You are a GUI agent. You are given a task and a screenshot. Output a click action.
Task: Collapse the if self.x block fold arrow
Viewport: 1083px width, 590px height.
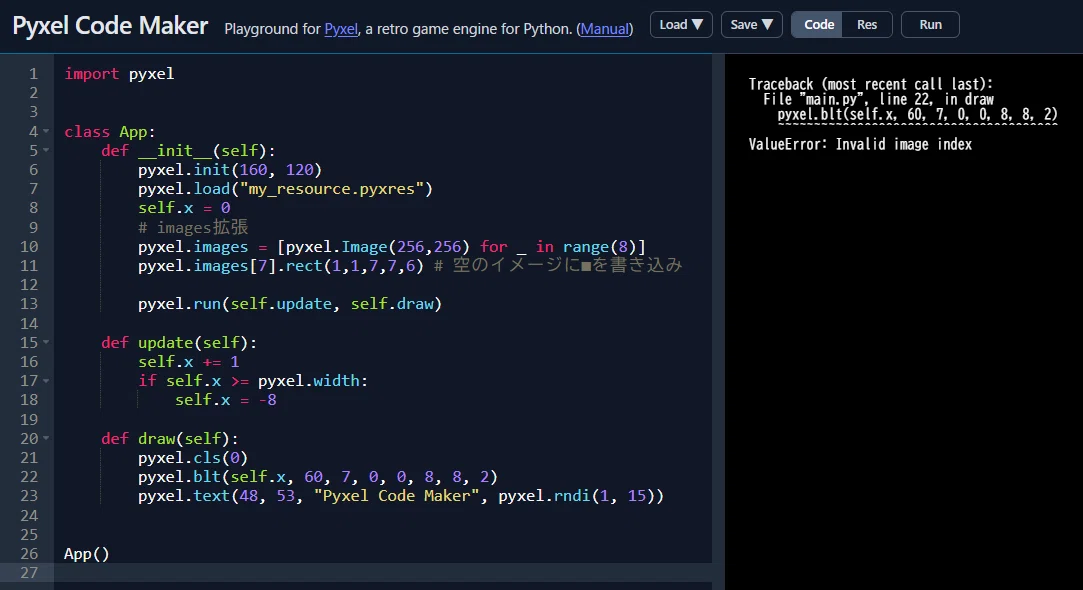[46, 381]
